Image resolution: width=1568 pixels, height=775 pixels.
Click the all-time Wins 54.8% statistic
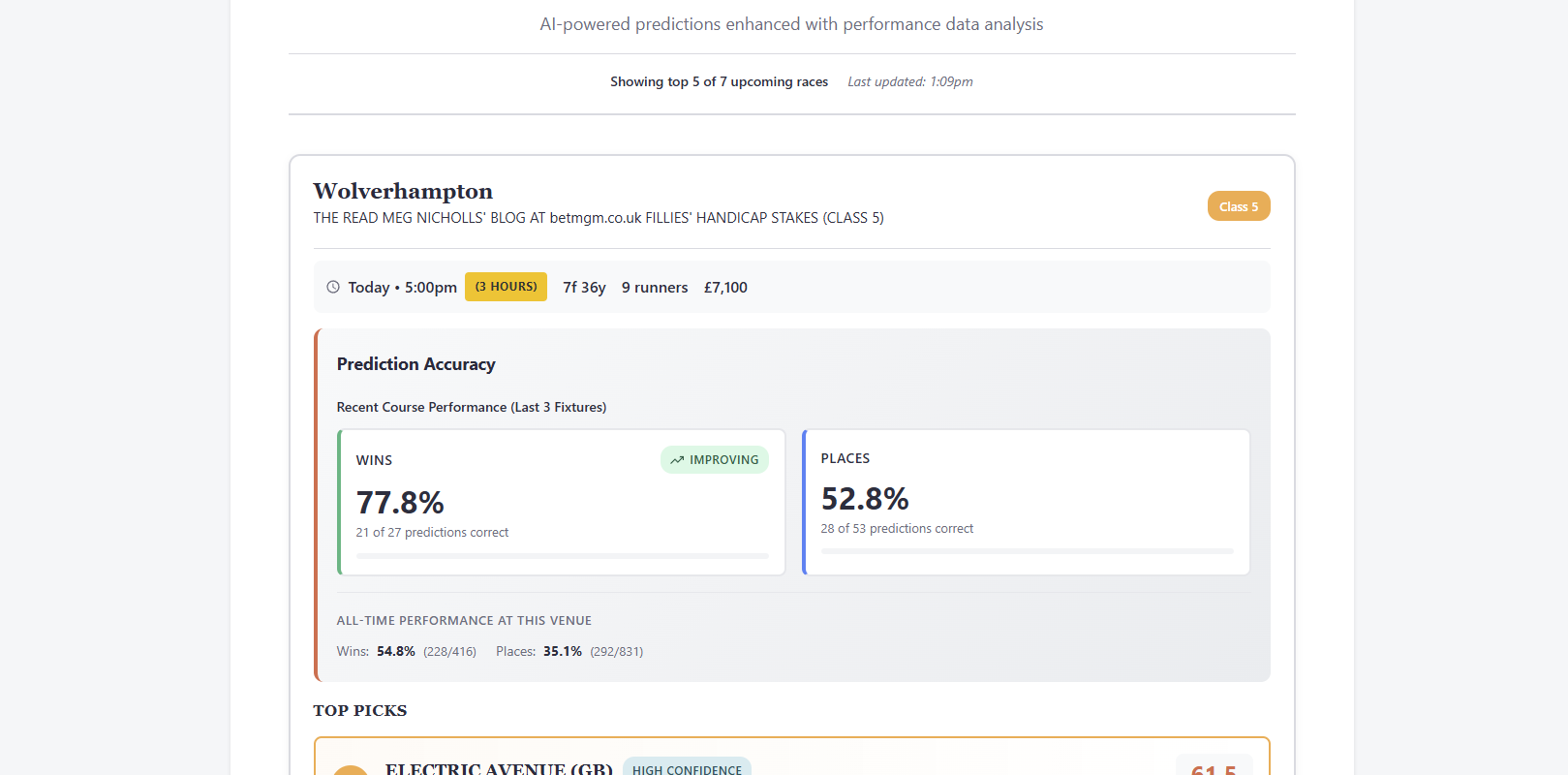396,652
